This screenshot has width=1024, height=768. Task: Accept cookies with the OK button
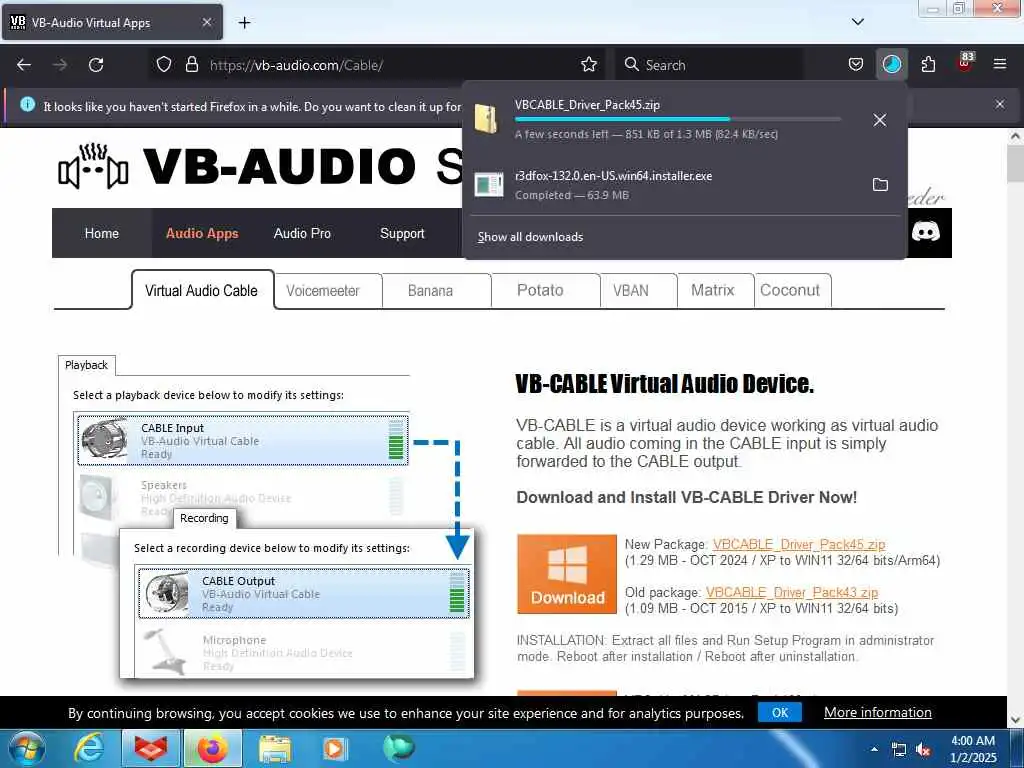(x=780, y=712)
